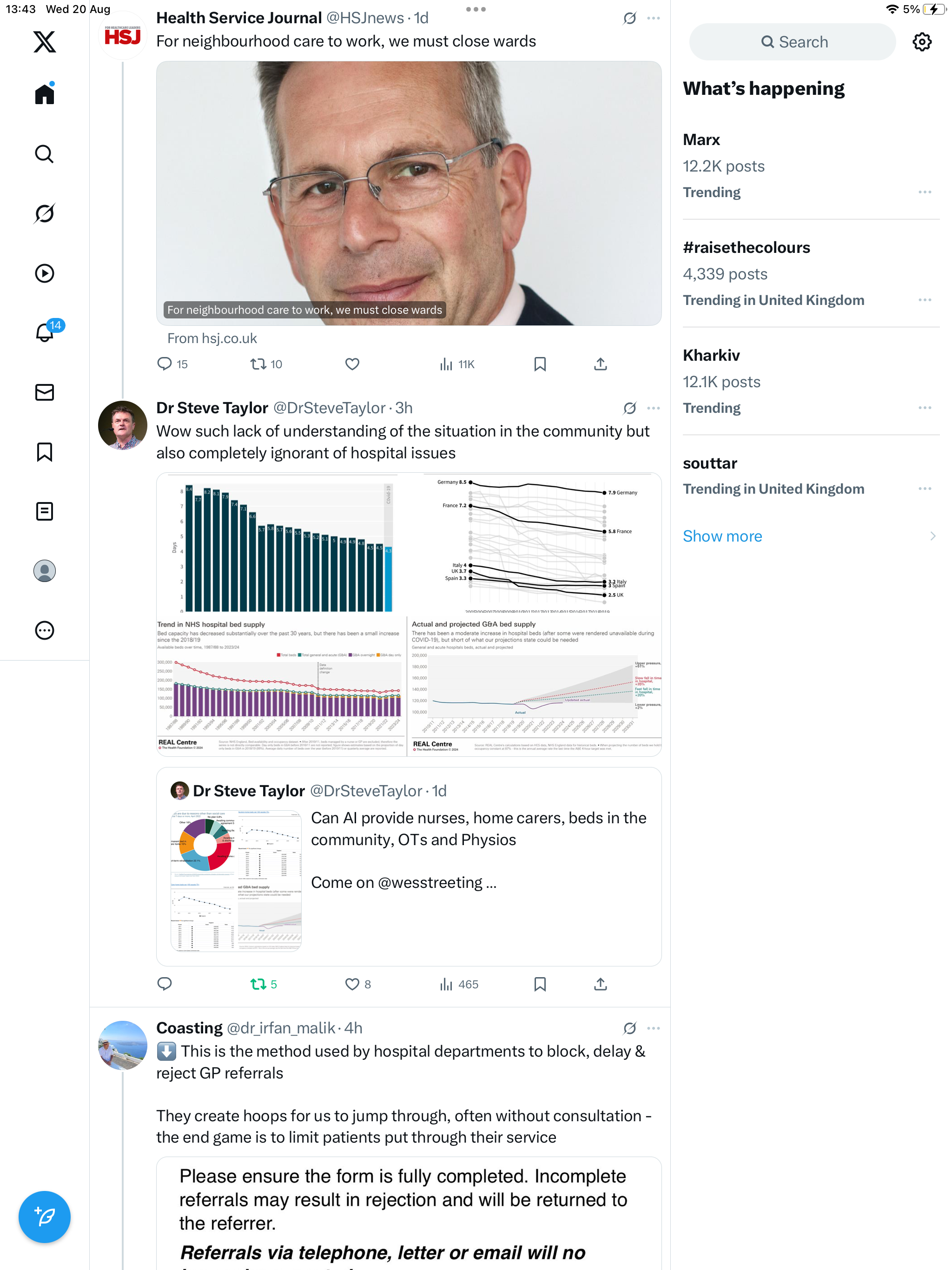Viewport: 952px width, 1270px height.
Task: Share the HSJ post
Action: point(600,364)
